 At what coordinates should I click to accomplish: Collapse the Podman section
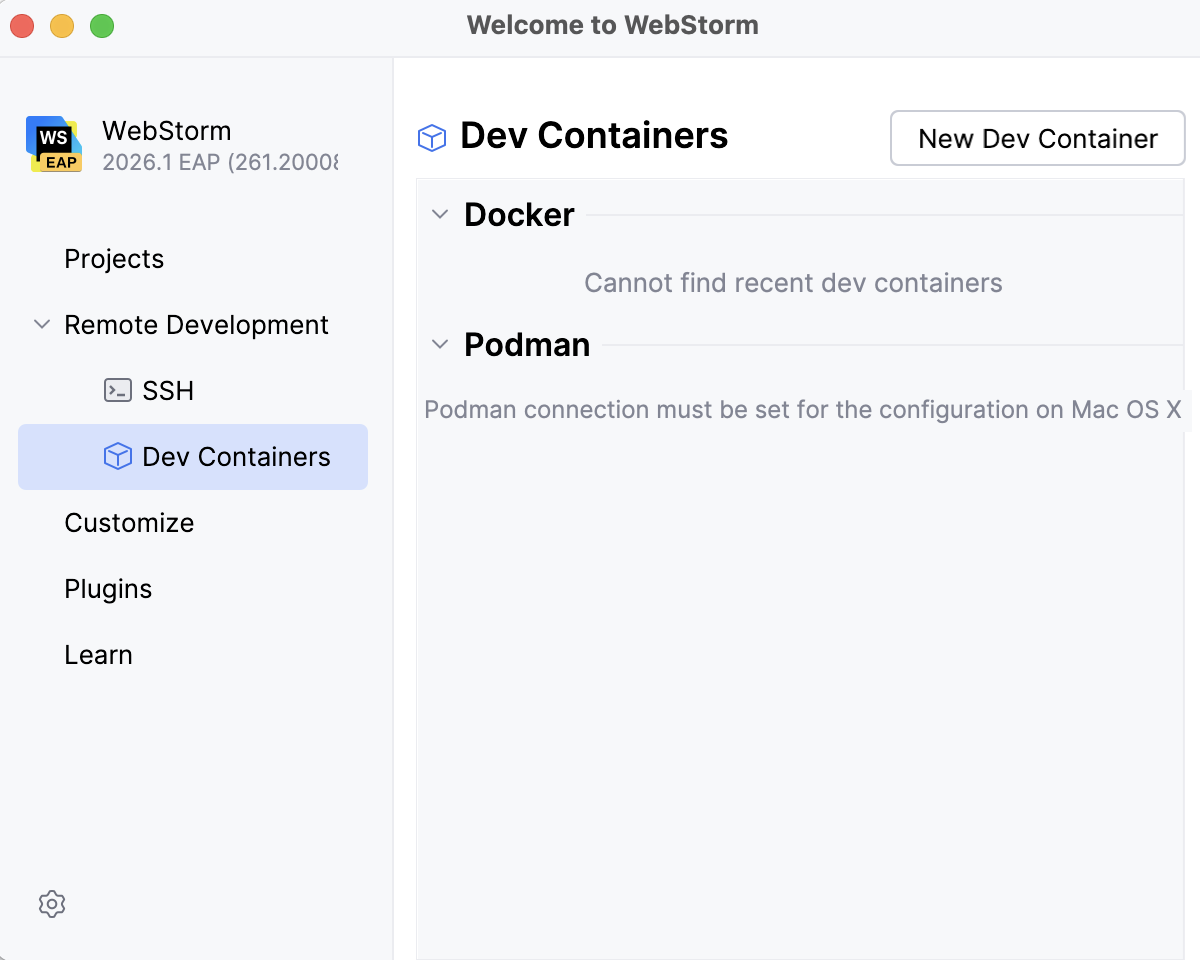(438, 344)
